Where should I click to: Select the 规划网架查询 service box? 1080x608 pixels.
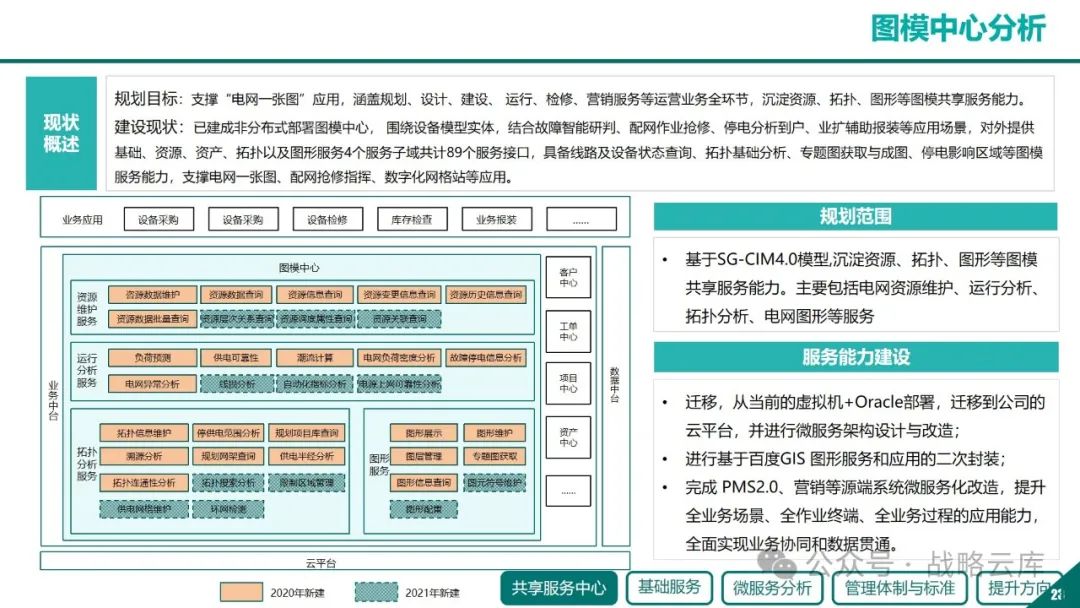[x=228, y=456]
